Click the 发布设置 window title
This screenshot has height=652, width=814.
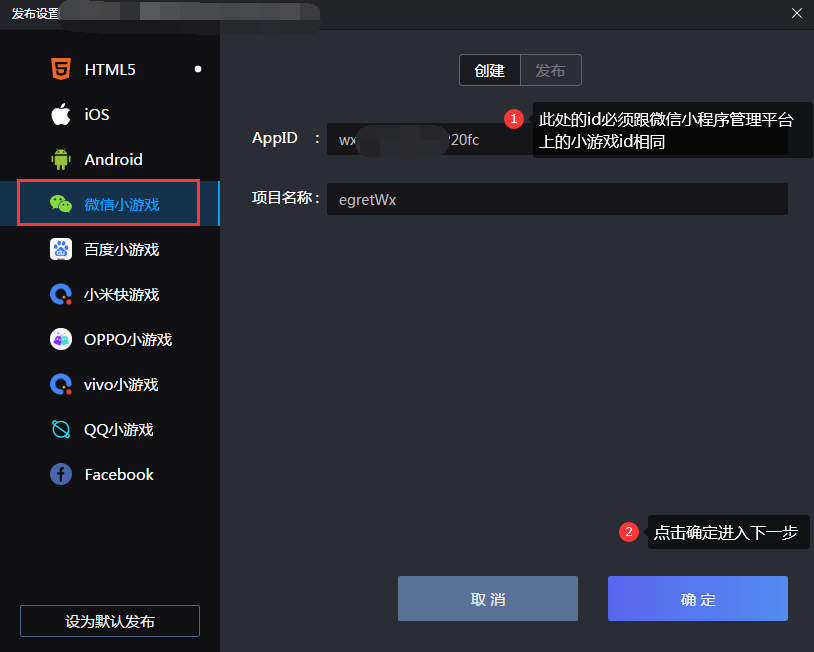[35, 13]
